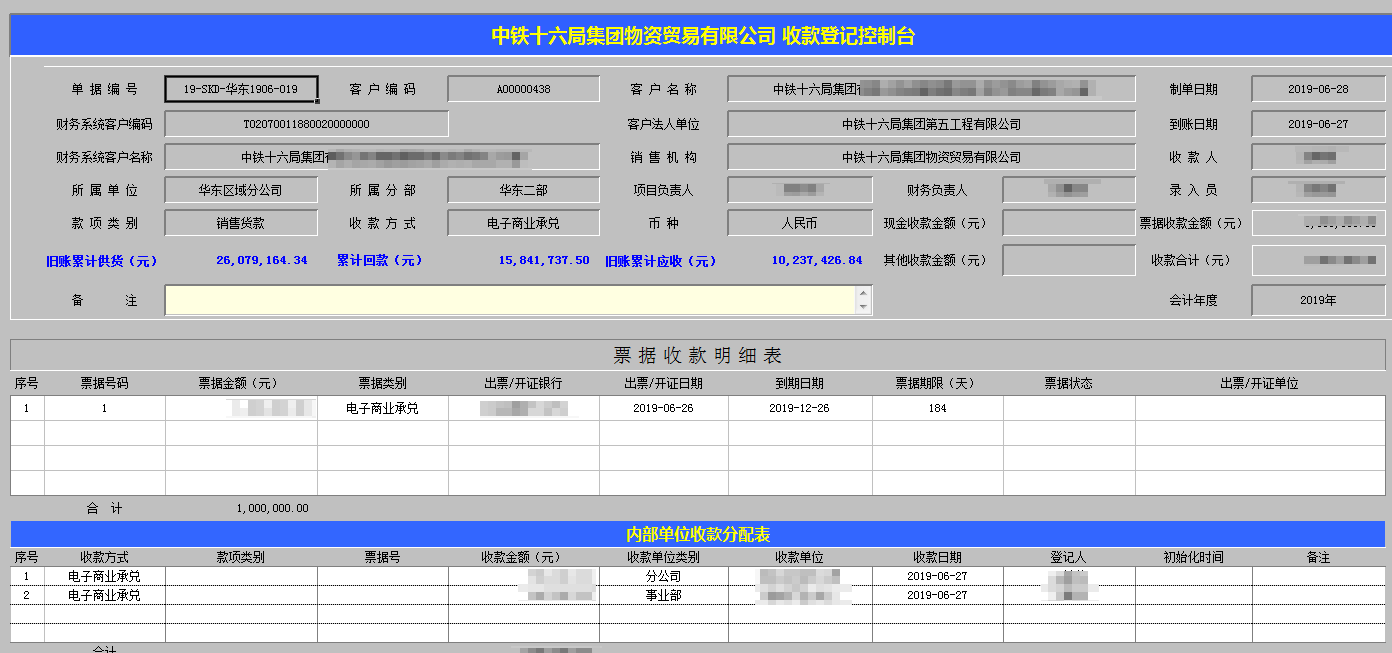Click the 会计年度 field 2019年
Screen dimensions: 1392x653
[1318, 300]
